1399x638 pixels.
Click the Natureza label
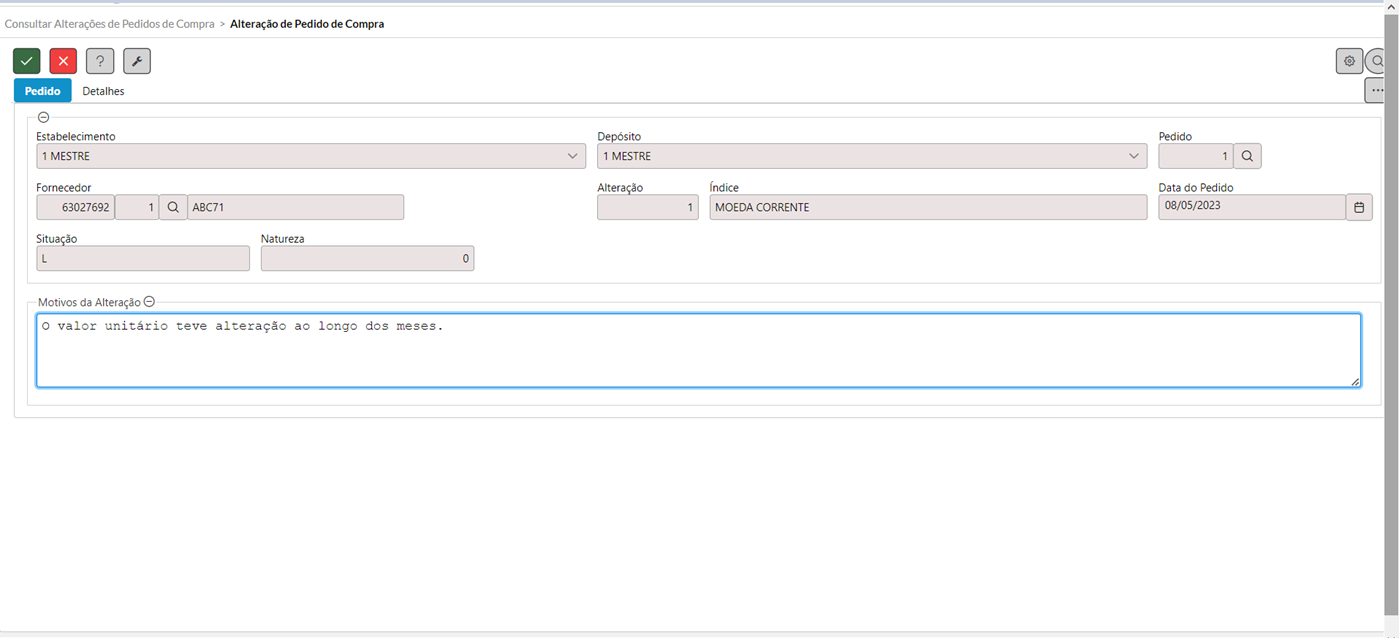coord(283,239)
